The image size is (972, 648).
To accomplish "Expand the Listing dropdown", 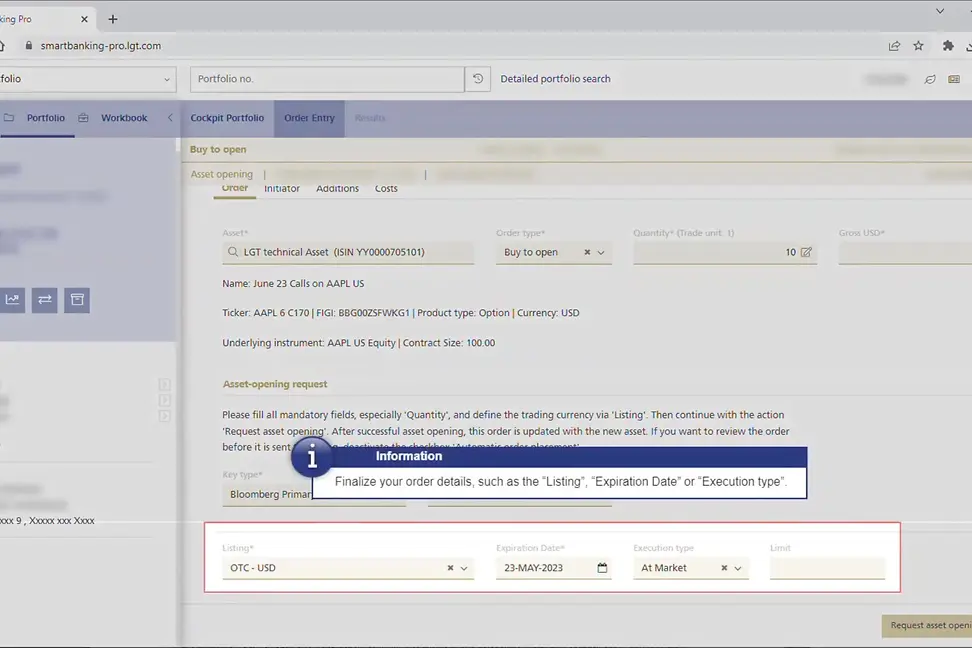I will (464, 568).
